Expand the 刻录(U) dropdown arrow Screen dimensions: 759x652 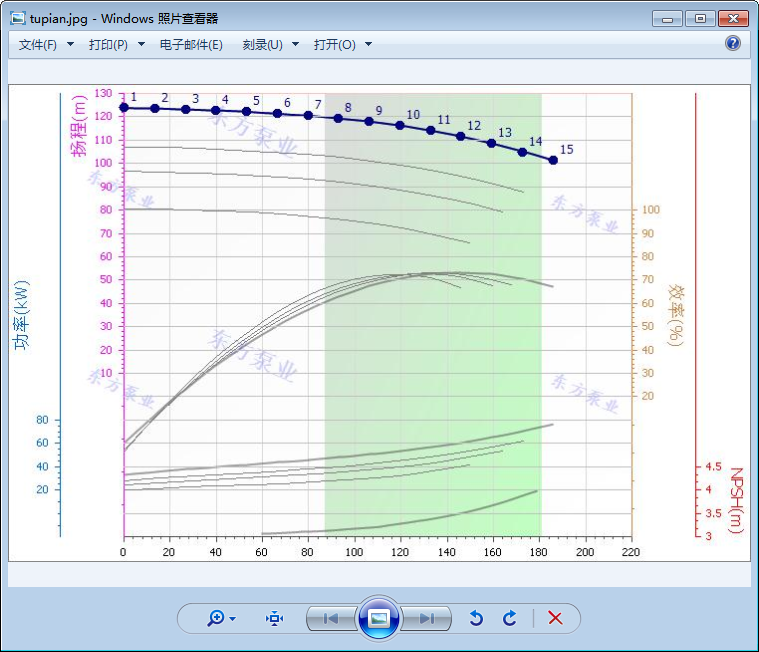tap(295, 44)
